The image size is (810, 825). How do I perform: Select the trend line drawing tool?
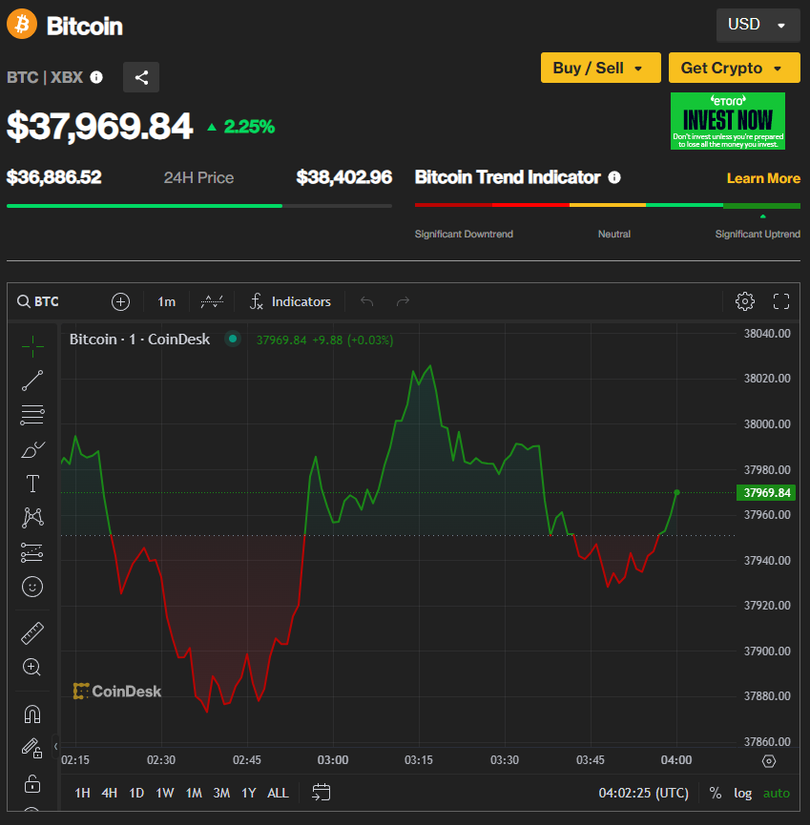(x=32, y=380)
